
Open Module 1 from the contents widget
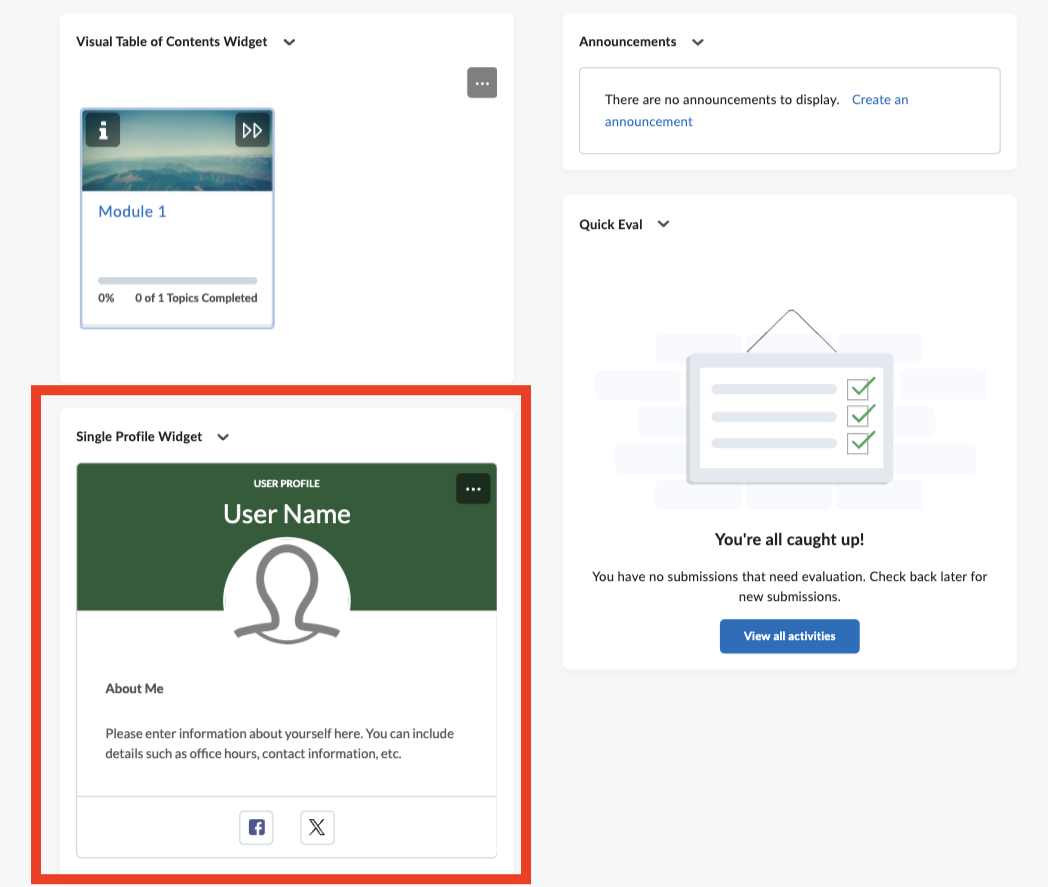(132, 211)
